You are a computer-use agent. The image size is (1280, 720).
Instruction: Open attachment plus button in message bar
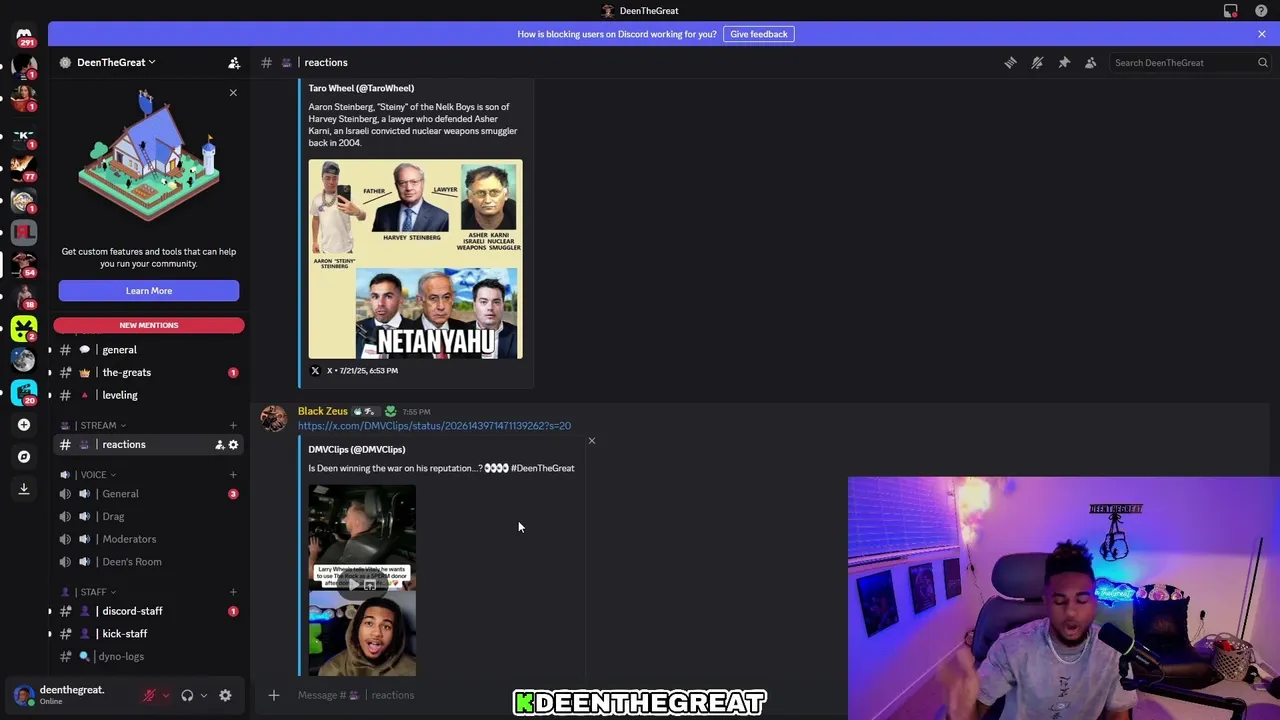(x=273, y=695)
